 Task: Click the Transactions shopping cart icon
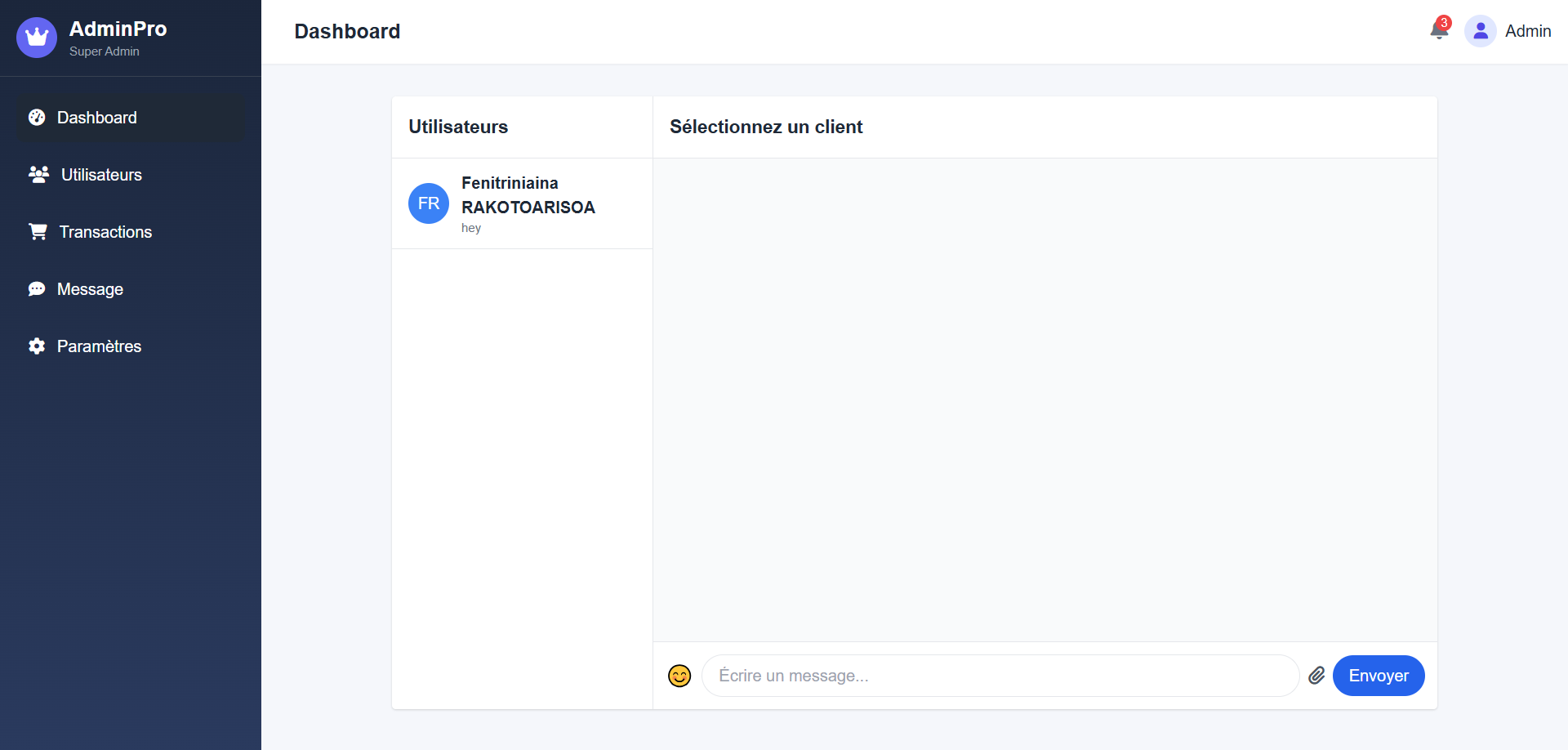point(38,232)
